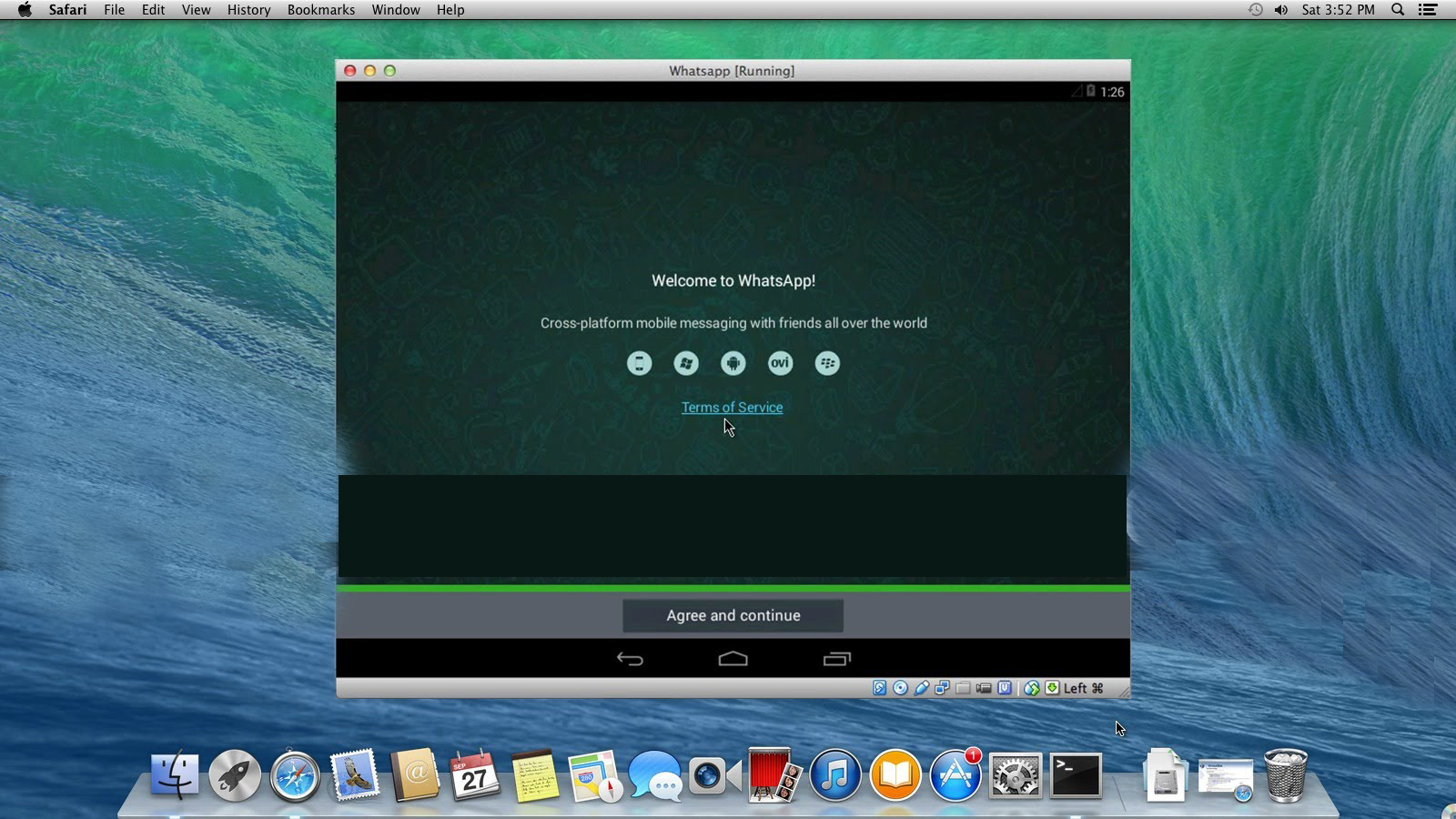Open iTunes music note in the dock
1456x819 pixels.
(x=834, y=775)
